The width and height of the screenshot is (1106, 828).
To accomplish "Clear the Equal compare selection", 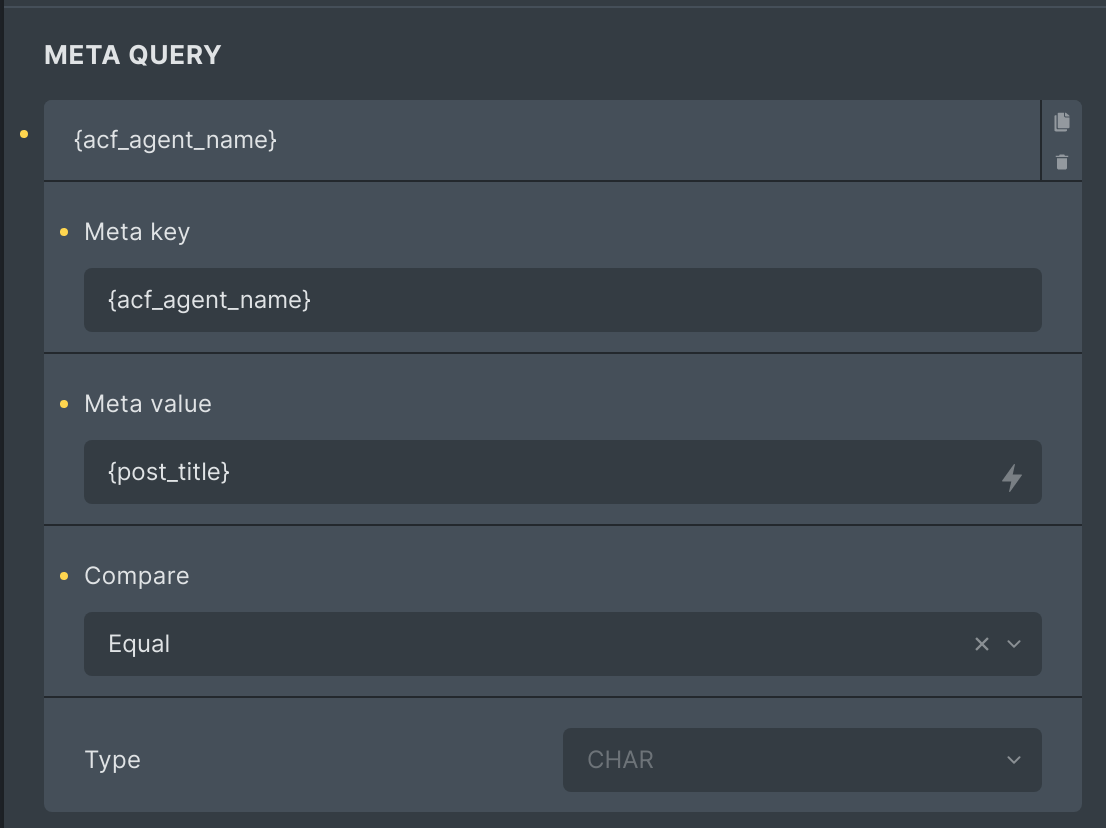I will [x=981, y=644].
